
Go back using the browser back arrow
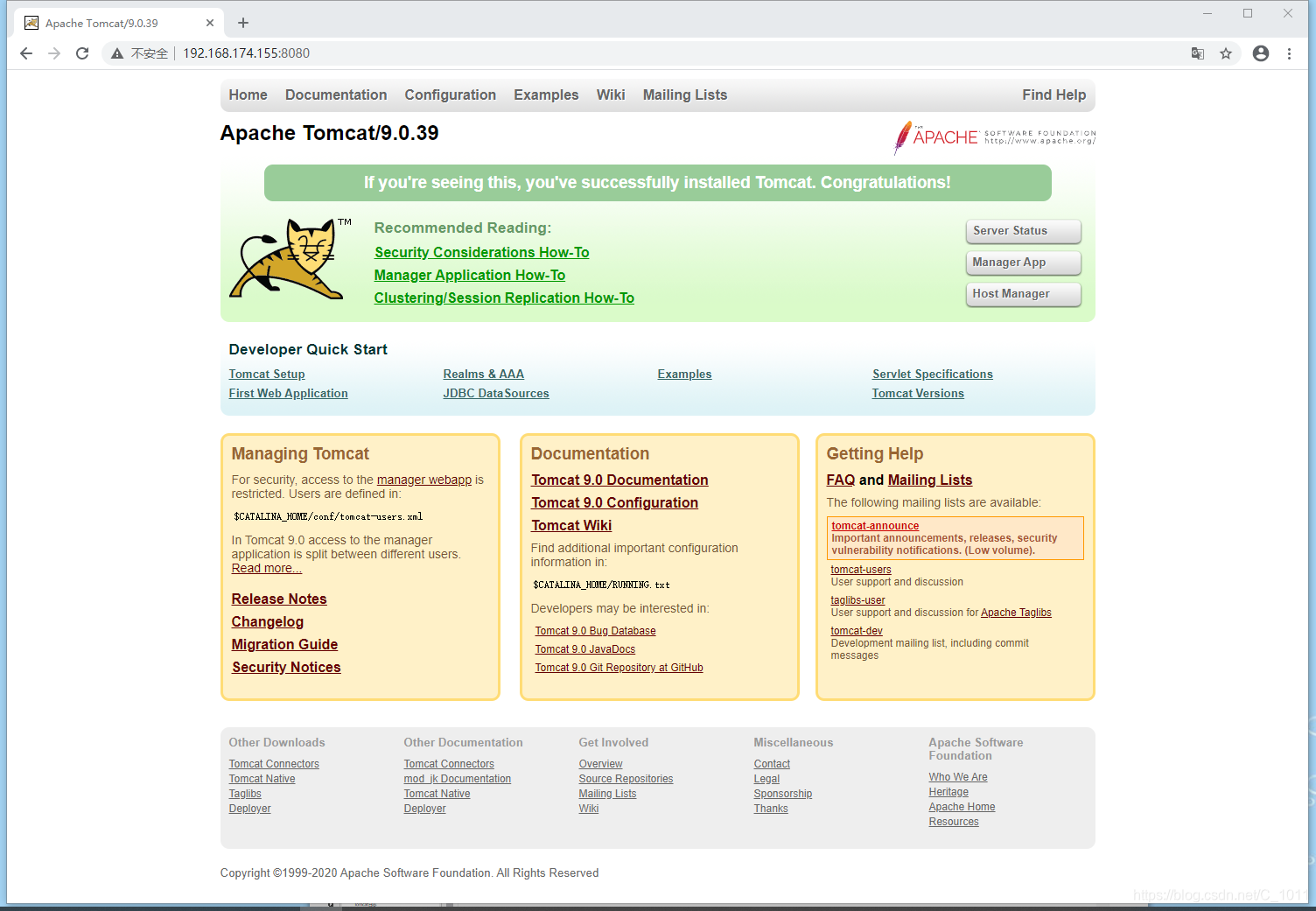[26, 53]
